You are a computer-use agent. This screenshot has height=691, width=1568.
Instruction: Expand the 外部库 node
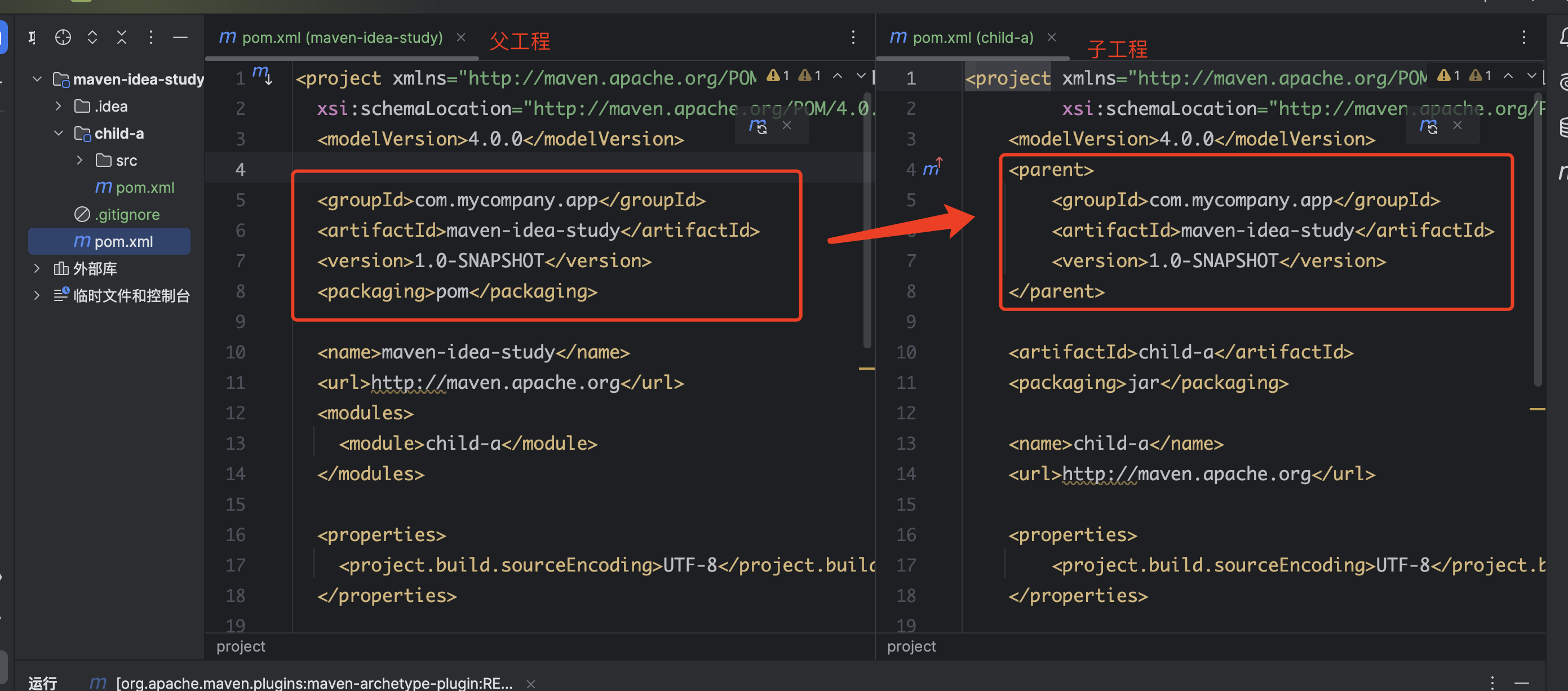click(x=37, y=268)
